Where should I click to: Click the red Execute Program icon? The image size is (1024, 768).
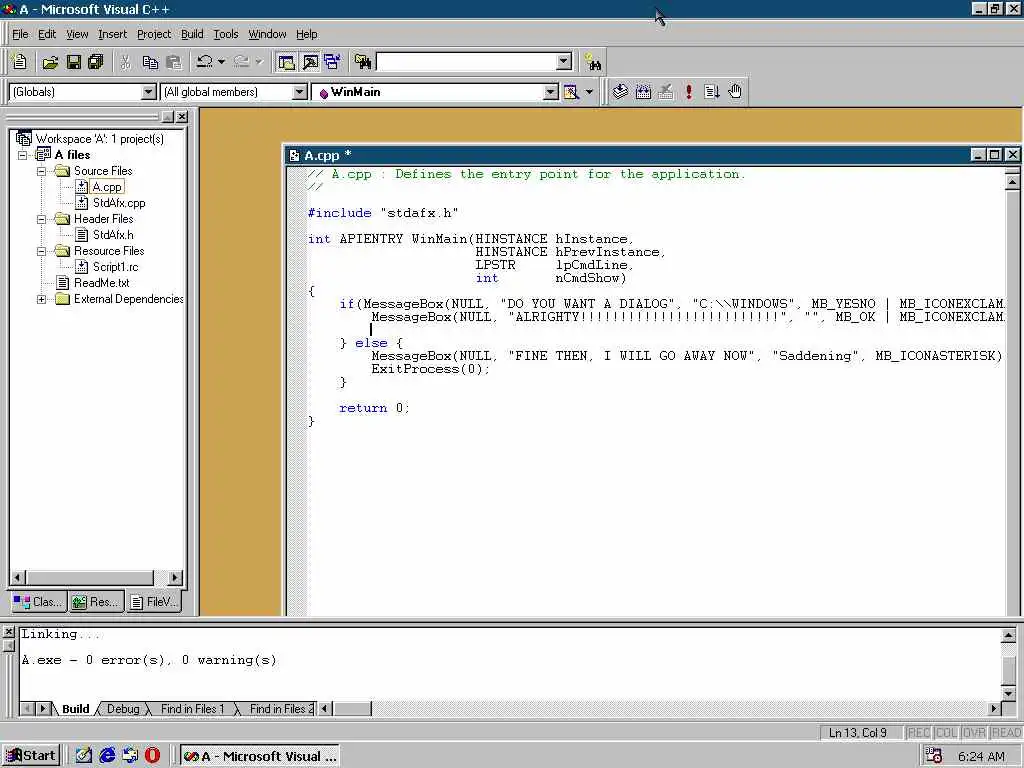point(689,91)
